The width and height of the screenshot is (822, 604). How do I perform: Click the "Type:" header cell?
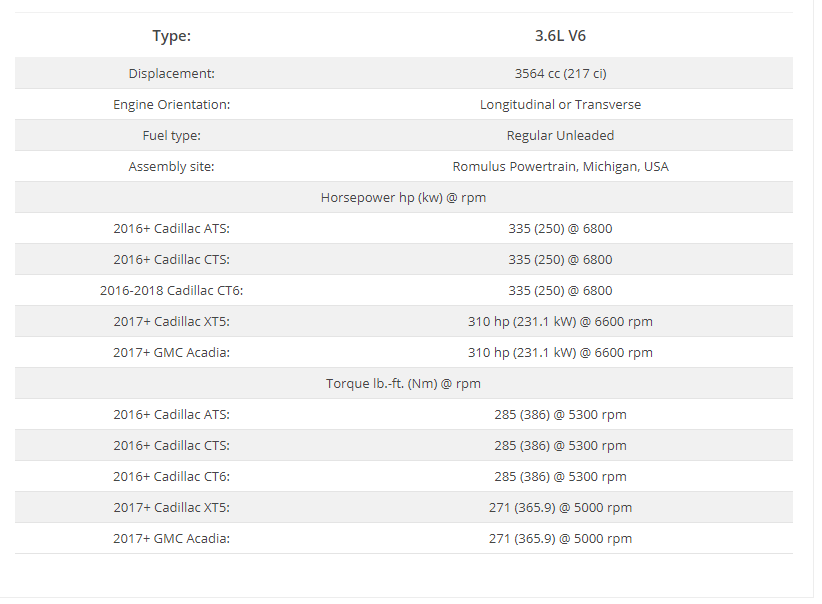pos(171,36)
